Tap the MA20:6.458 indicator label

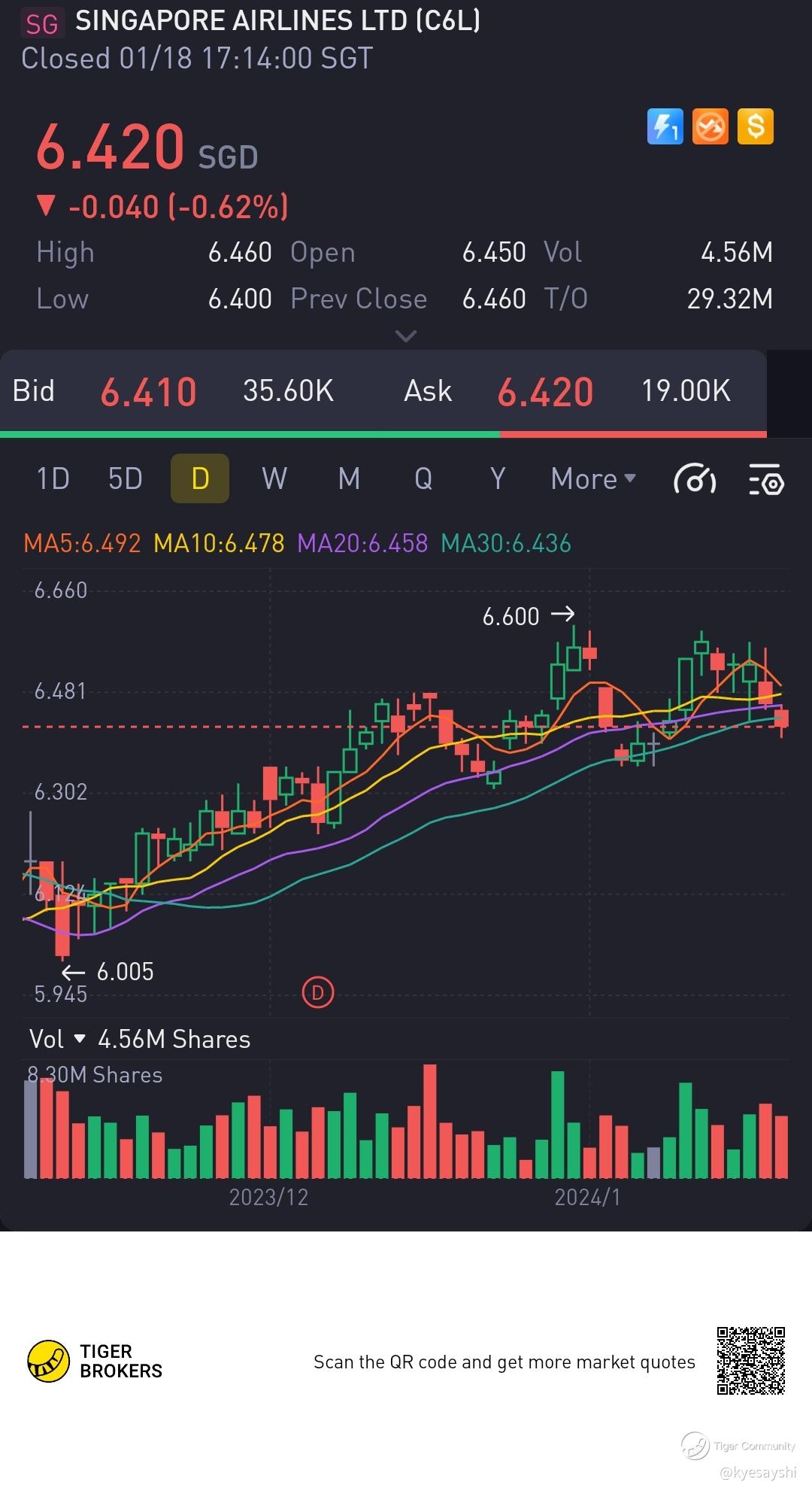coord(362,543)
